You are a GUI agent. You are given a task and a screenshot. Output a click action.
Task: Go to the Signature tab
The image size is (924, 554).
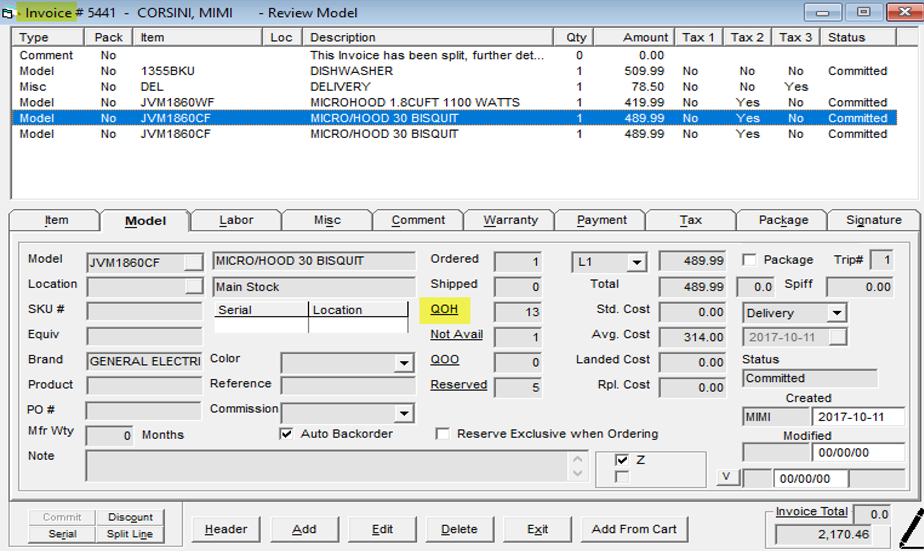coord(874,220)
